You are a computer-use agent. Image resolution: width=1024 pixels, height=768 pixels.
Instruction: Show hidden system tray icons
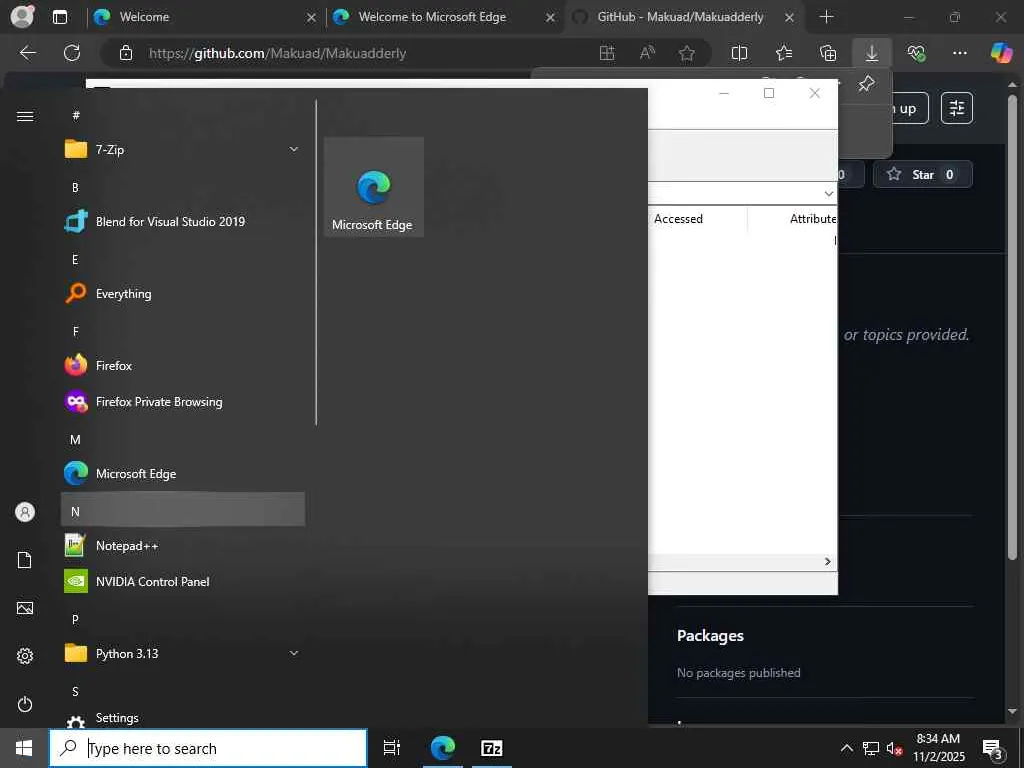click(846, 748)
